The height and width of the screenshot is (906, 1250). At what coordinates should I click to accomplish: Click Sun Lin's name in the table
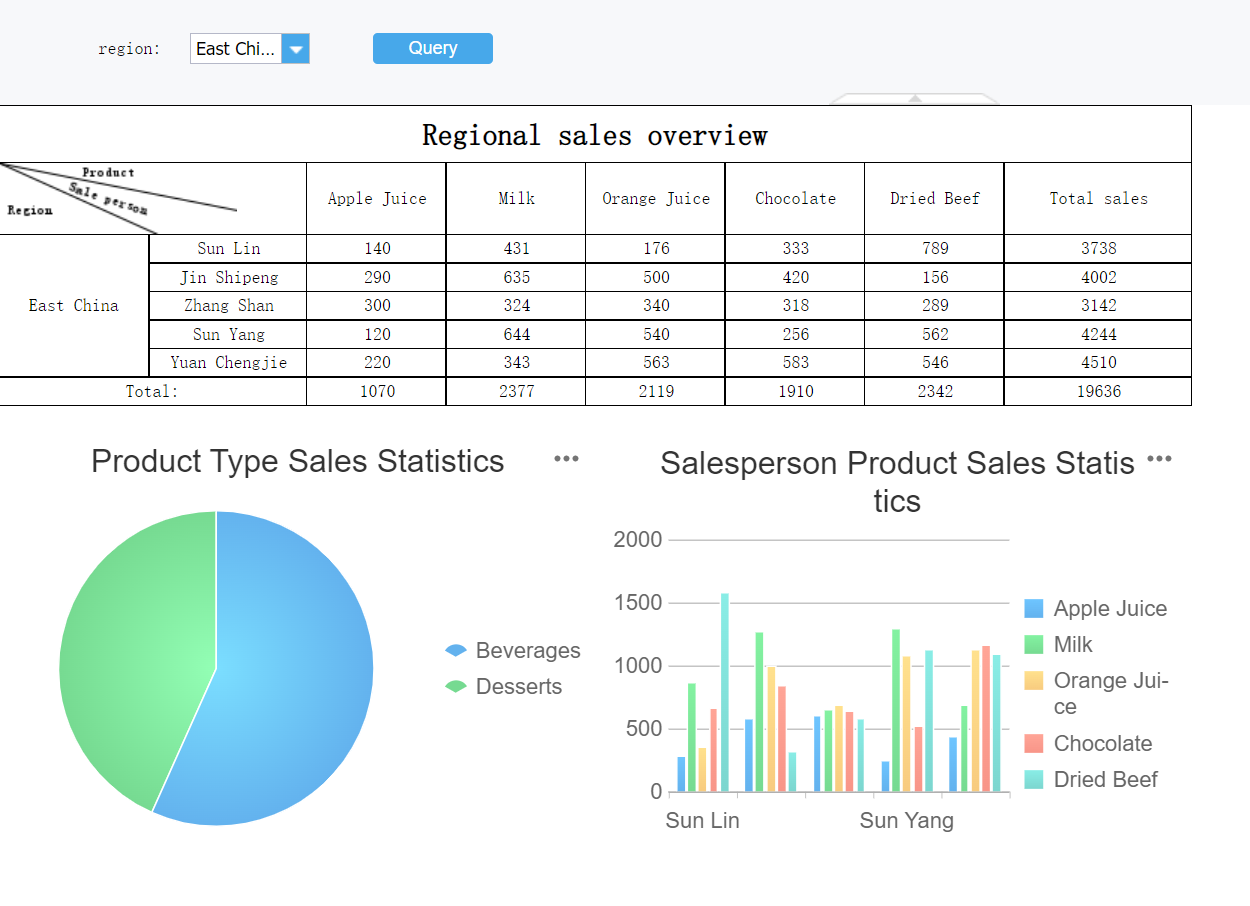(x=227, y=248)
